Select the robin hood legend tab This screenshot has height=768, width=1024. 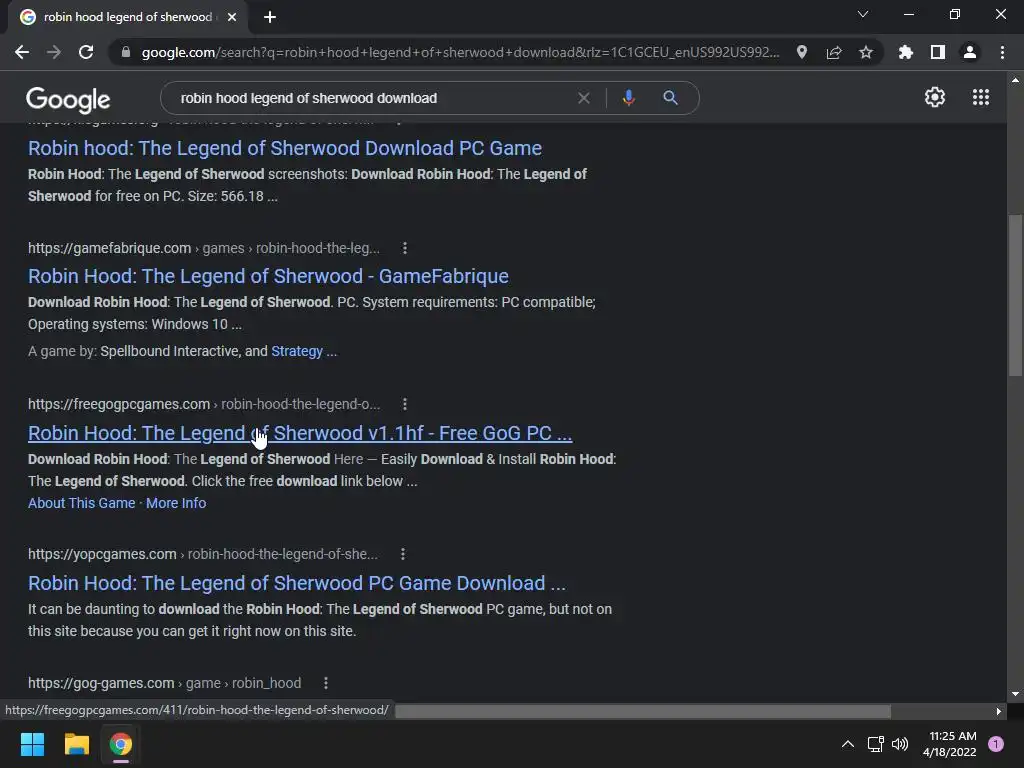(127, 17)
